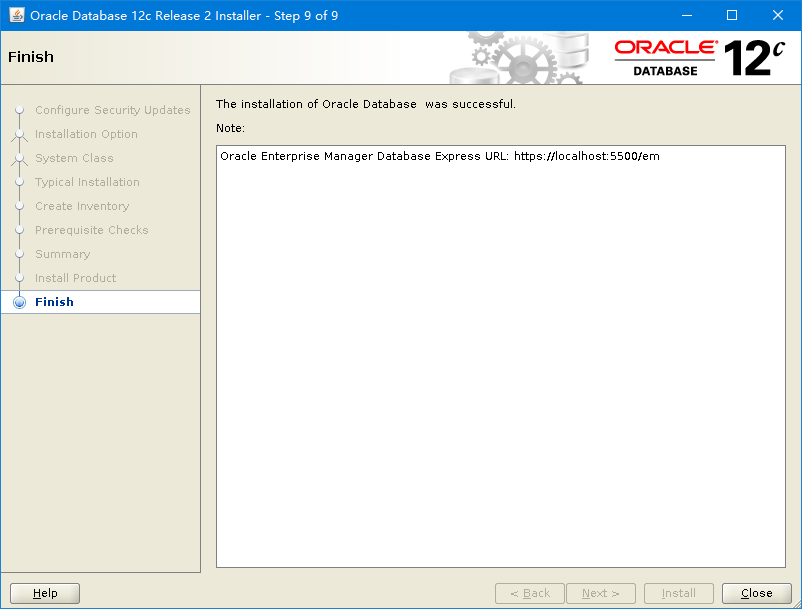
Task: Select the Installation Option step
Action: point(86,134)
